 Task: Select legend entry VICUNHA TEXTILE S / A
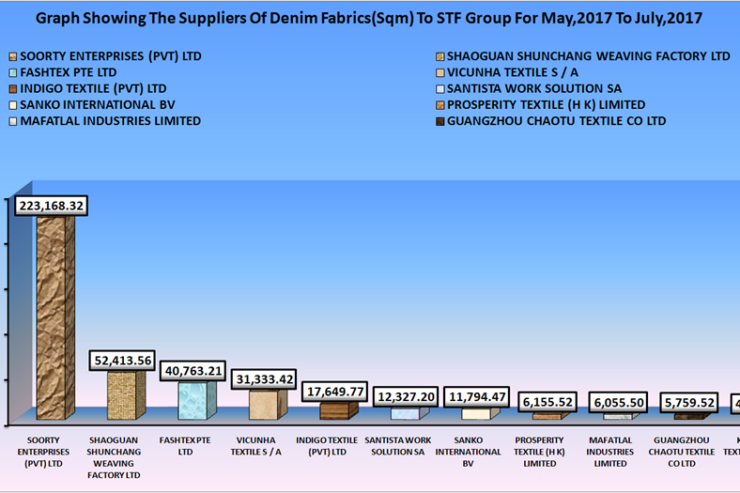pyautogui.click(x=512, y=72)
